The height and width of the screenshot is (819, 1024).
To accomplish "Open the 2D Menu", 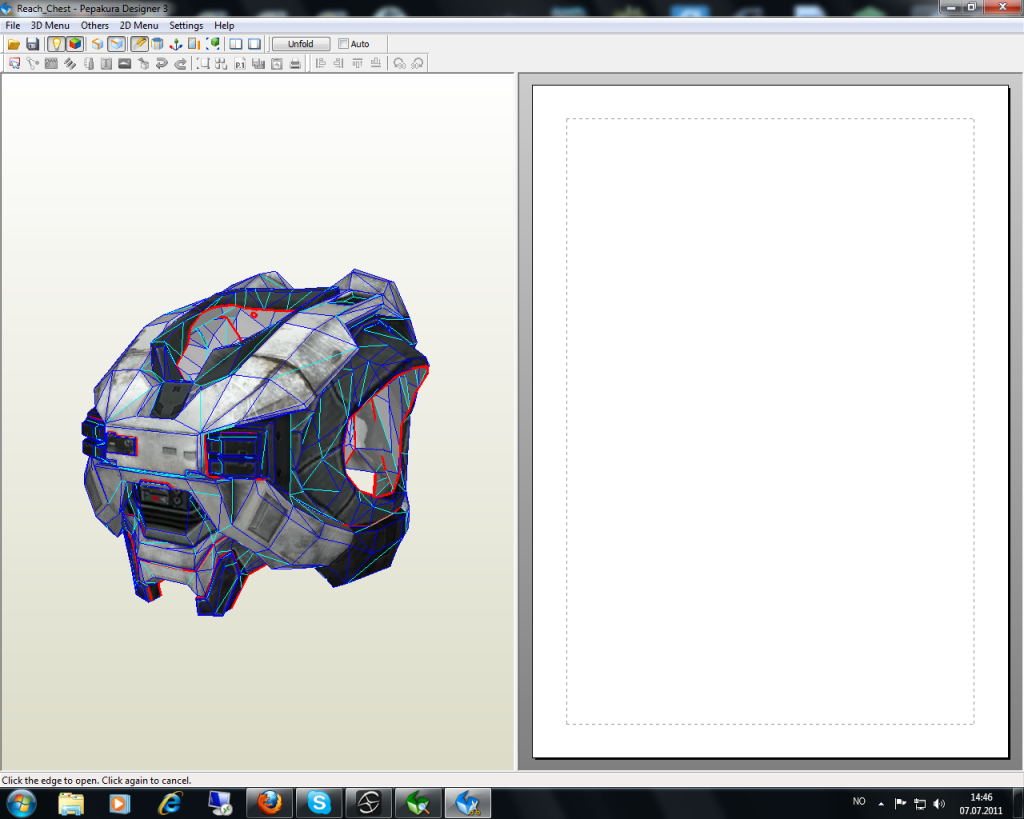I will 138,25.
